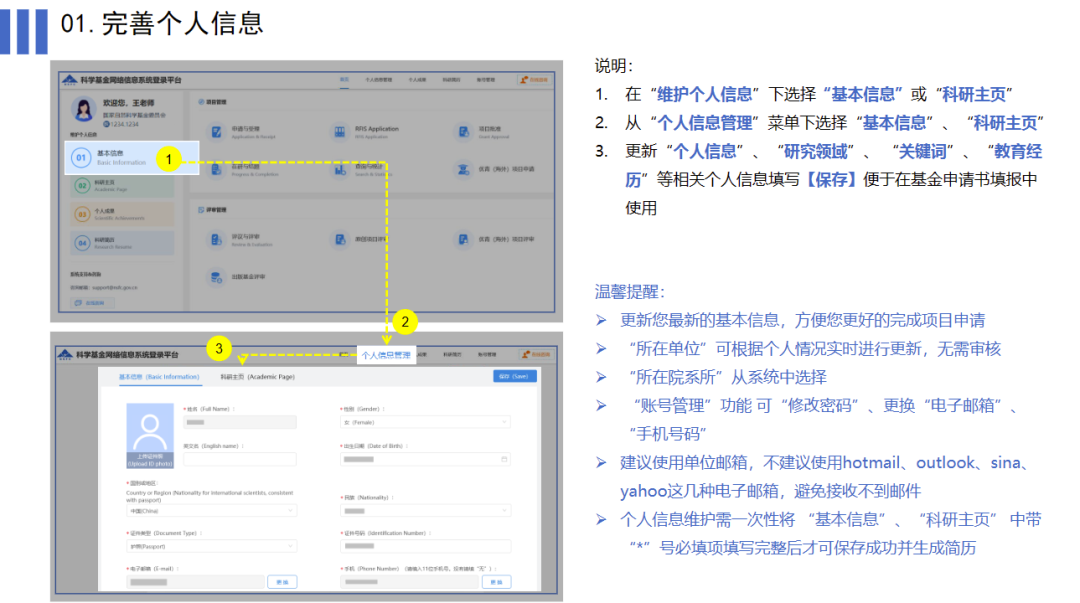This screenshot has height=603, width=1080.
Task: Click 个人信息管理 in upper navigation bar
Action: coord(378,80)
